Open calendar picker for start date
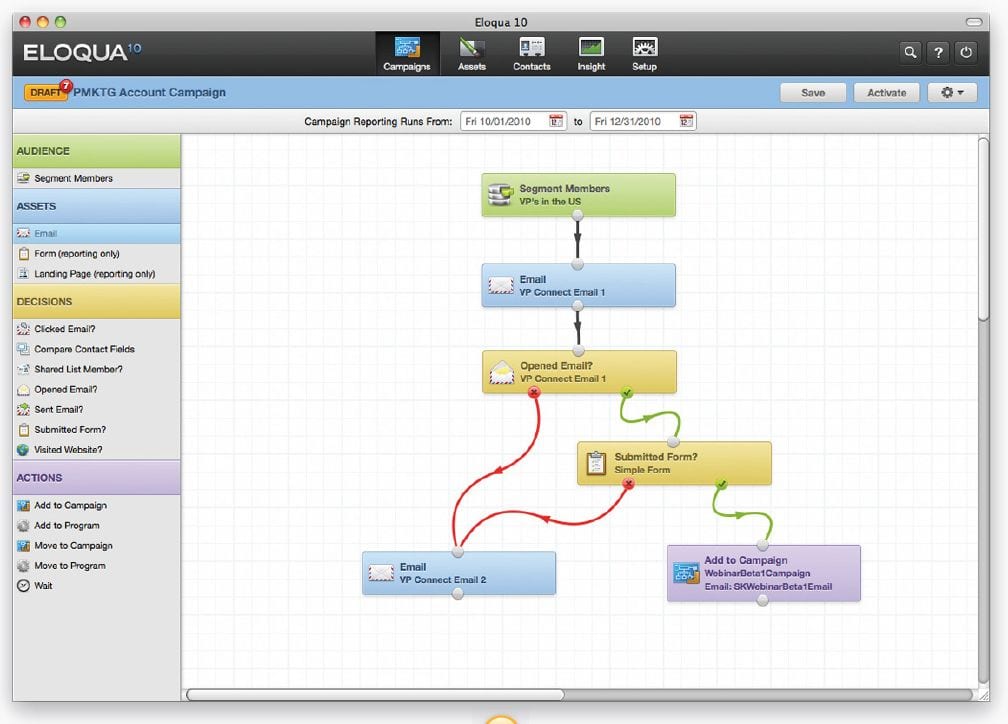This screenshot has height=724, width=1008. [556, 121]
